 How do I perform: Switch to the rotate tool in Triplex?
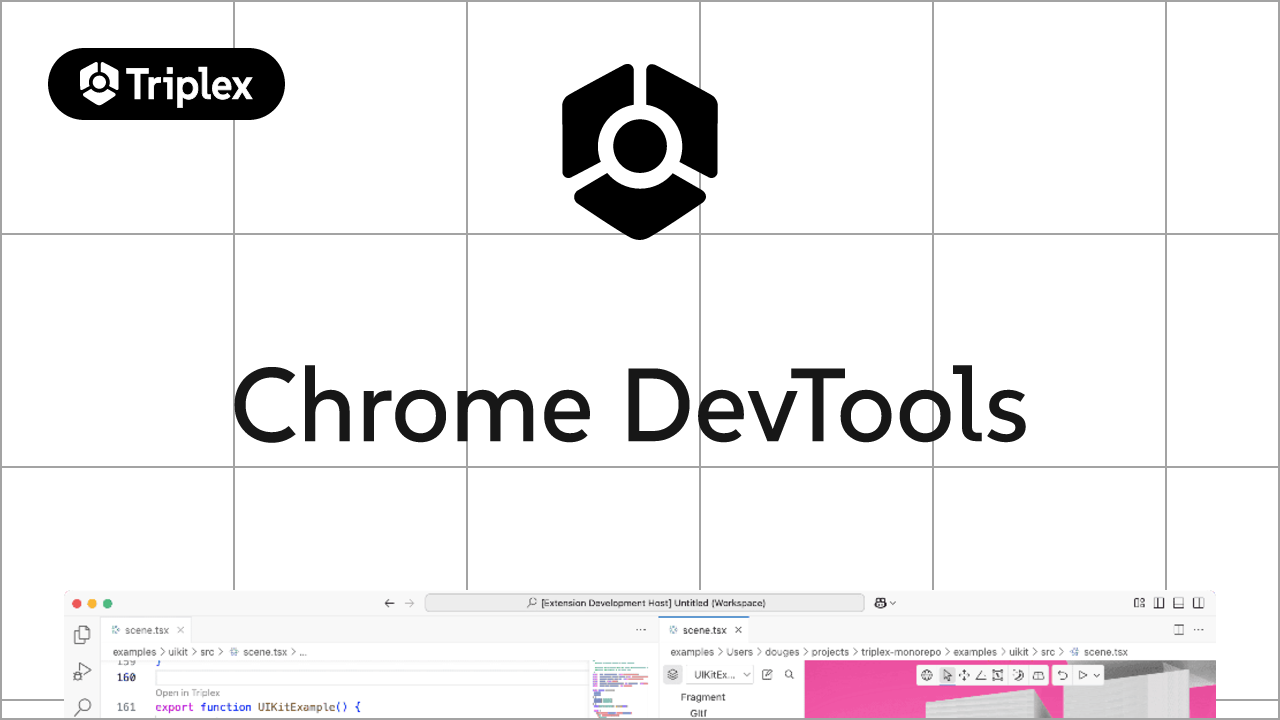tap(983, 675)
